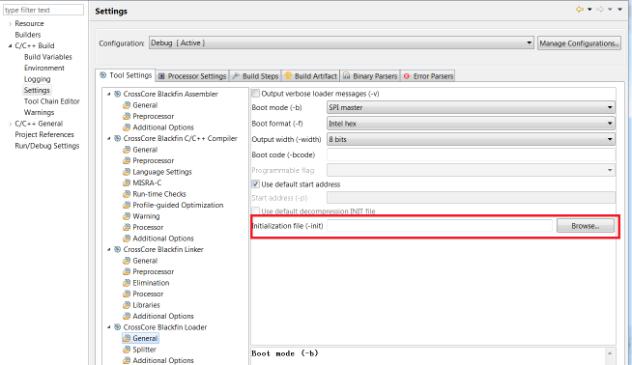Screen dimensions: 632x365
Task: Click the Linker Elimination option icon
Action: point(127,283)
